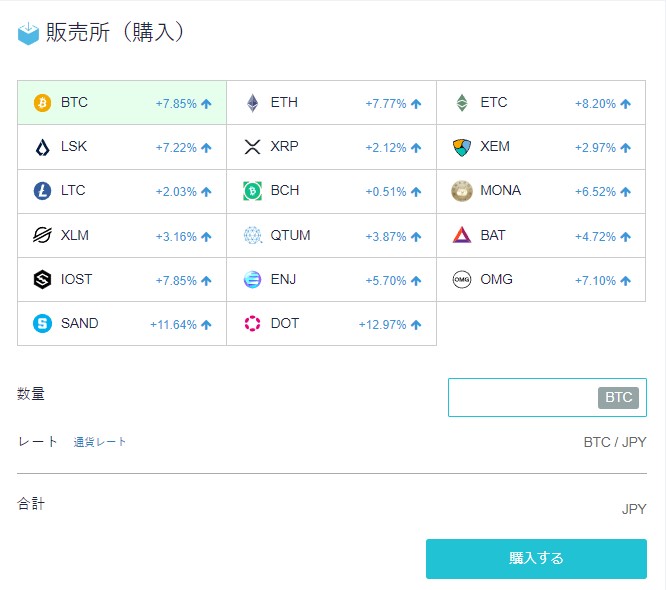The image size is (666, 590).
Task: Select the Litecoin icon
Action: tap(42, 191)
